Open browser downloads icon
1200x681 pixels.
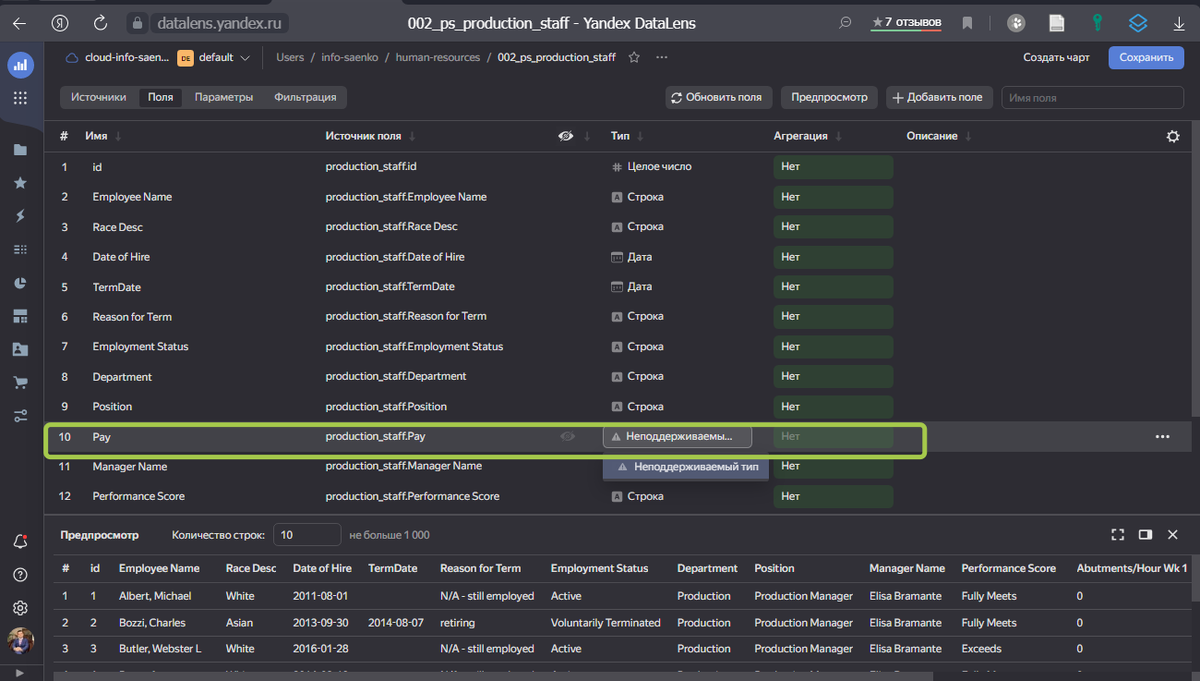click(x=1178, y=22)
